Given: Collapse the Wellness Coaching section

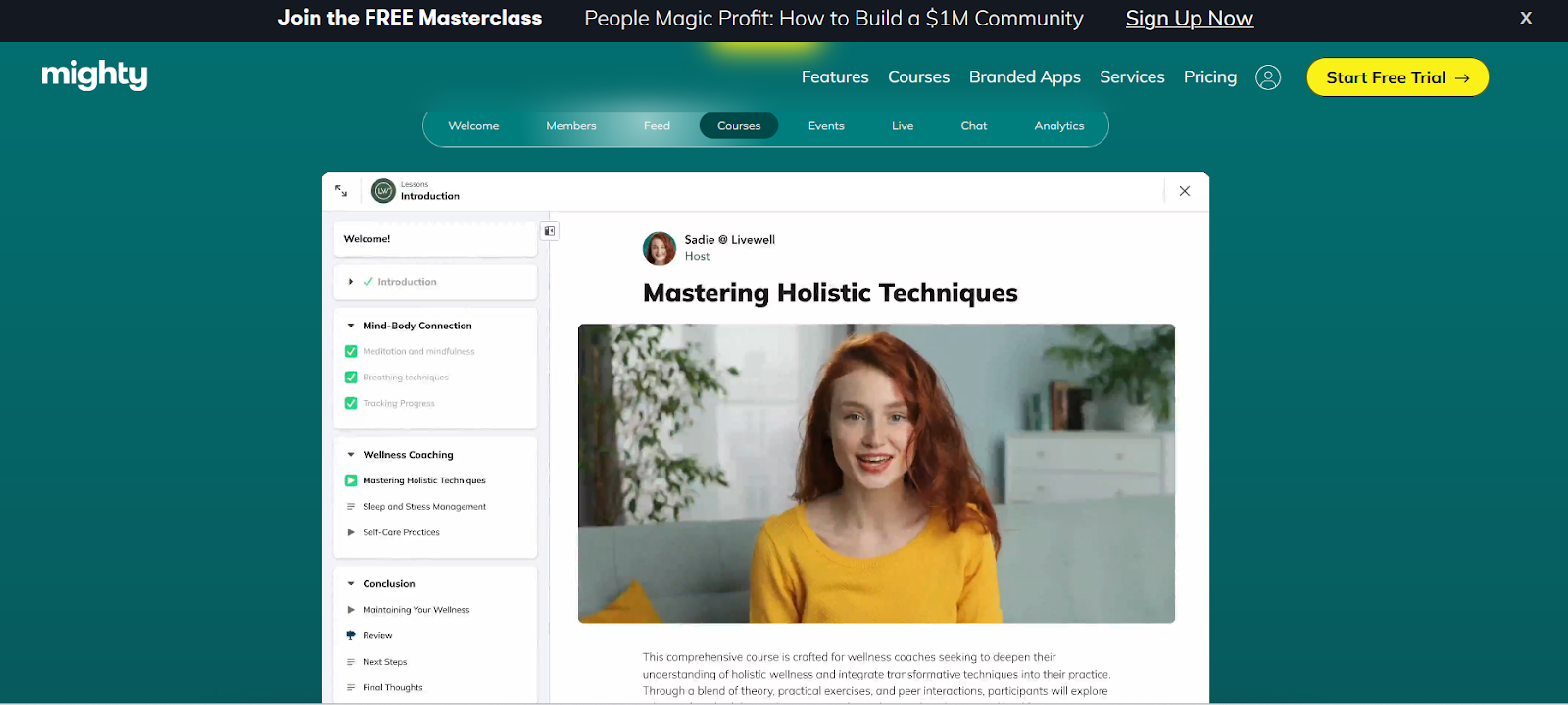Looking at the screenshot, I should click(x=351, y=455).
